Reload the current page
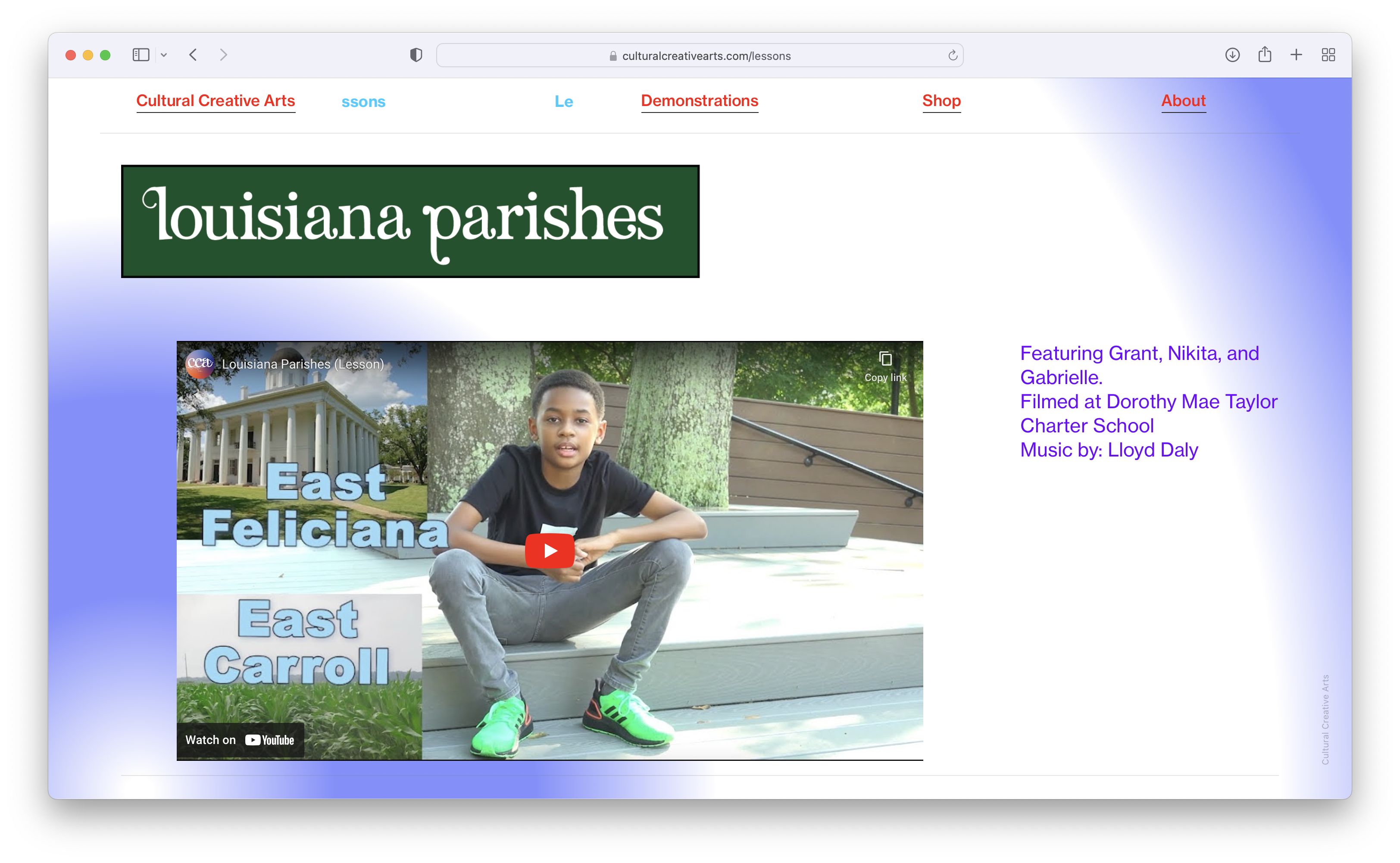Viewport: 1400px width, 863px height. coord(952,55)
